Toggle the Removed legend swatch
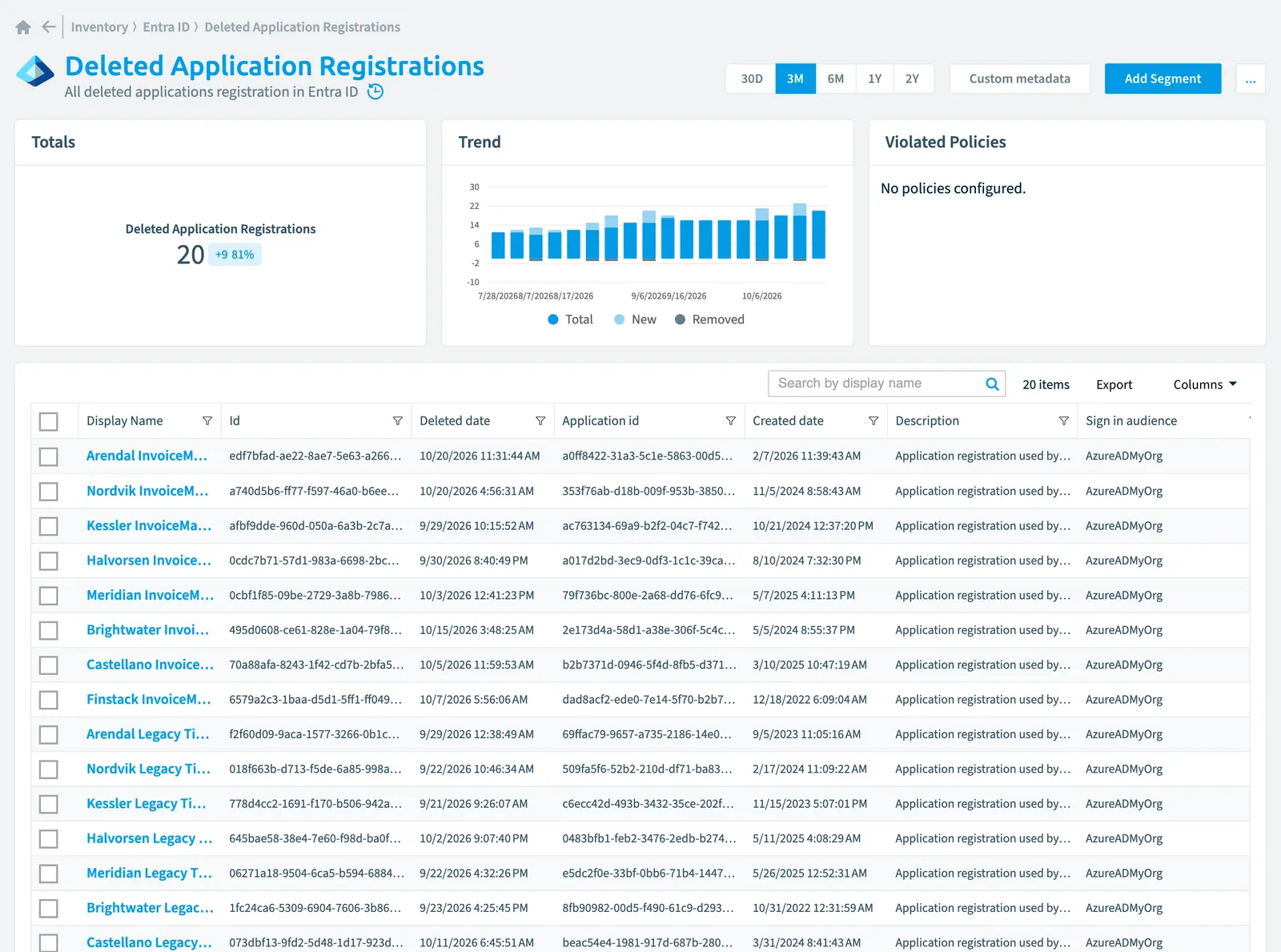 (680, 319)
